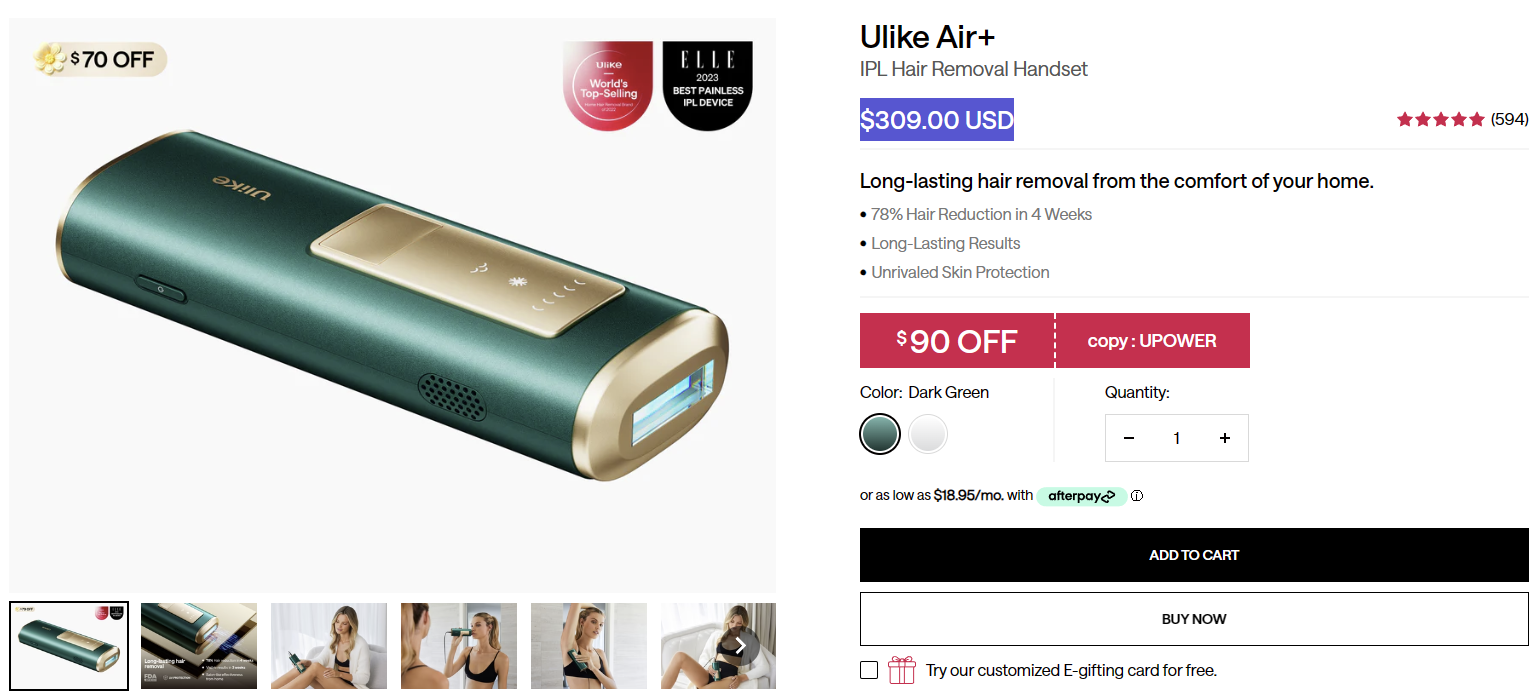Click the Afterpay logo badge
Viewport: 1537px width, 698px height.
coord(1081,496)
